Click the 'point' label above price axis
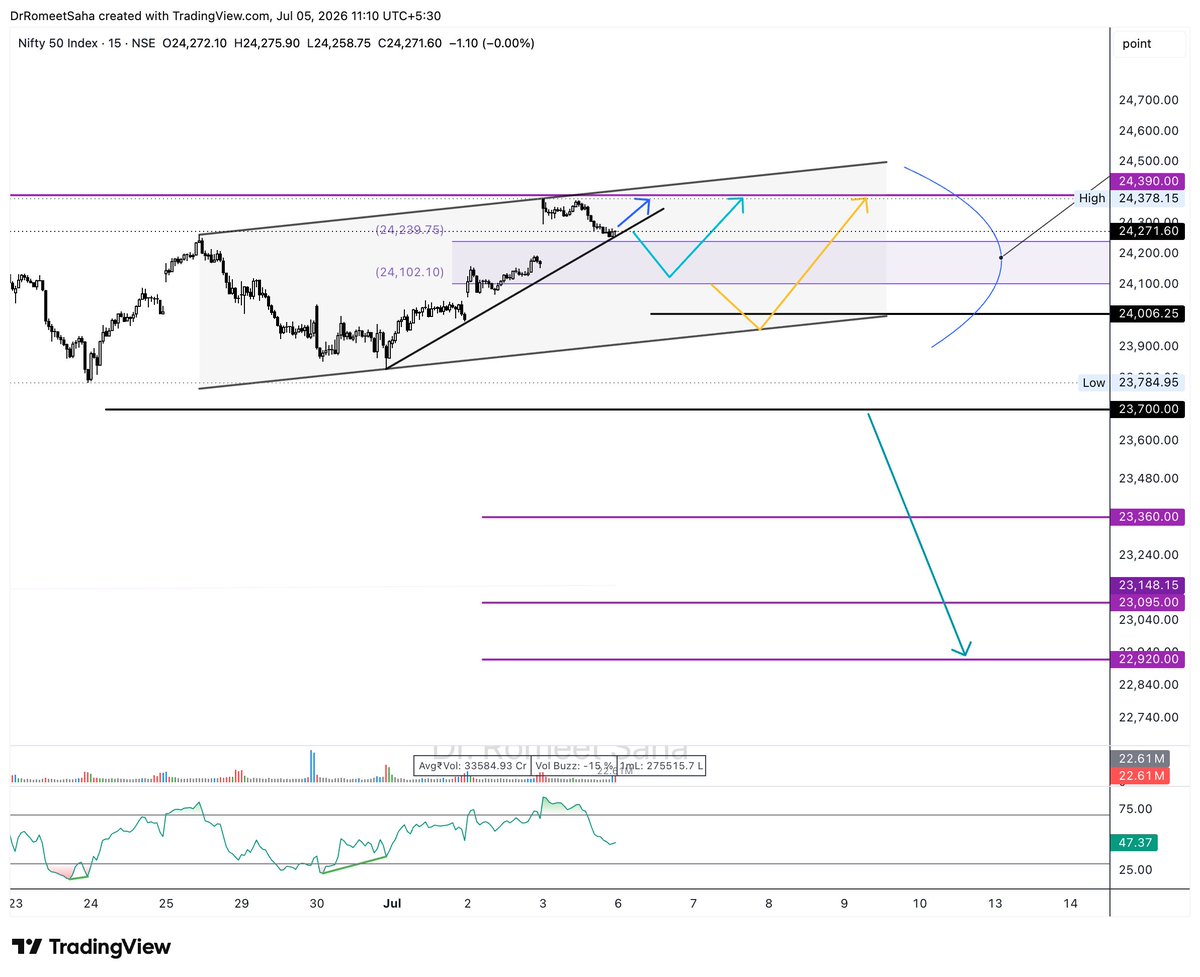 point(1136,43)
